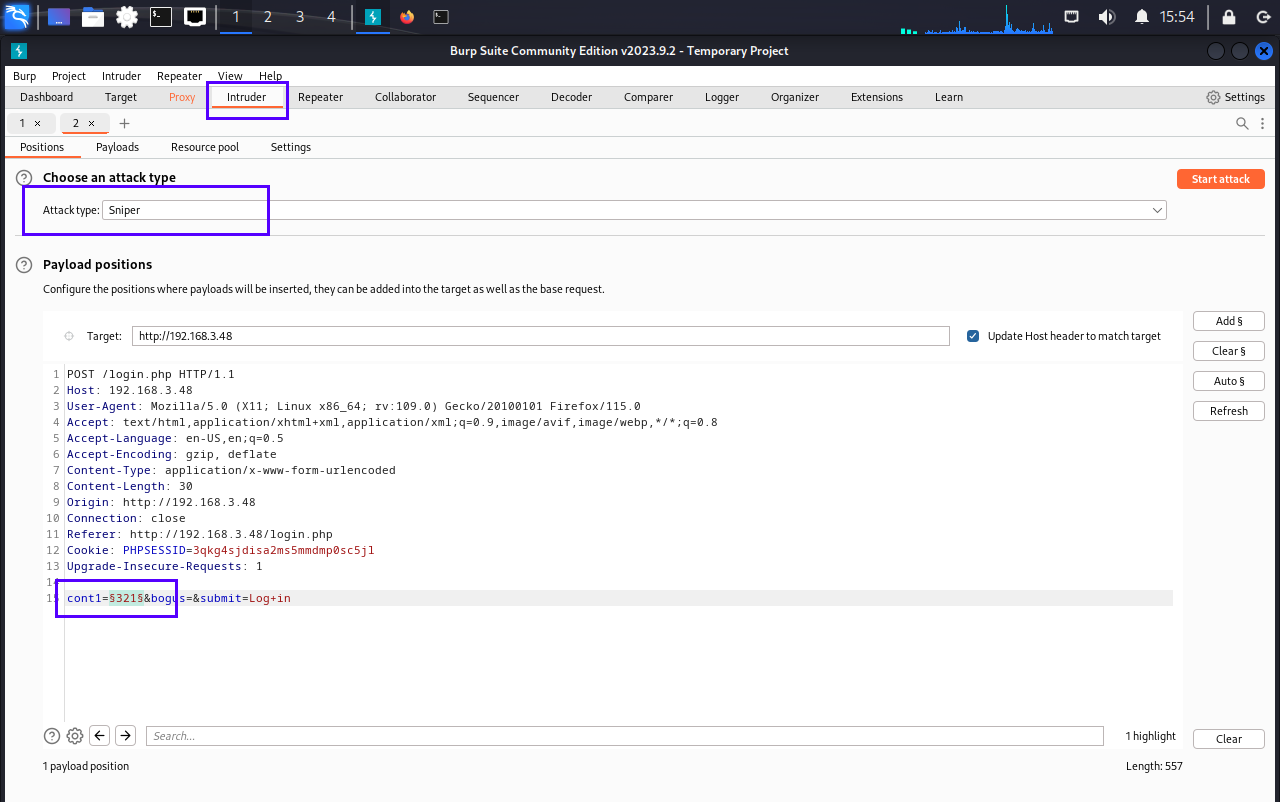Click into the request Search field
The image size is (1280, 802).
tap(625, 736)
